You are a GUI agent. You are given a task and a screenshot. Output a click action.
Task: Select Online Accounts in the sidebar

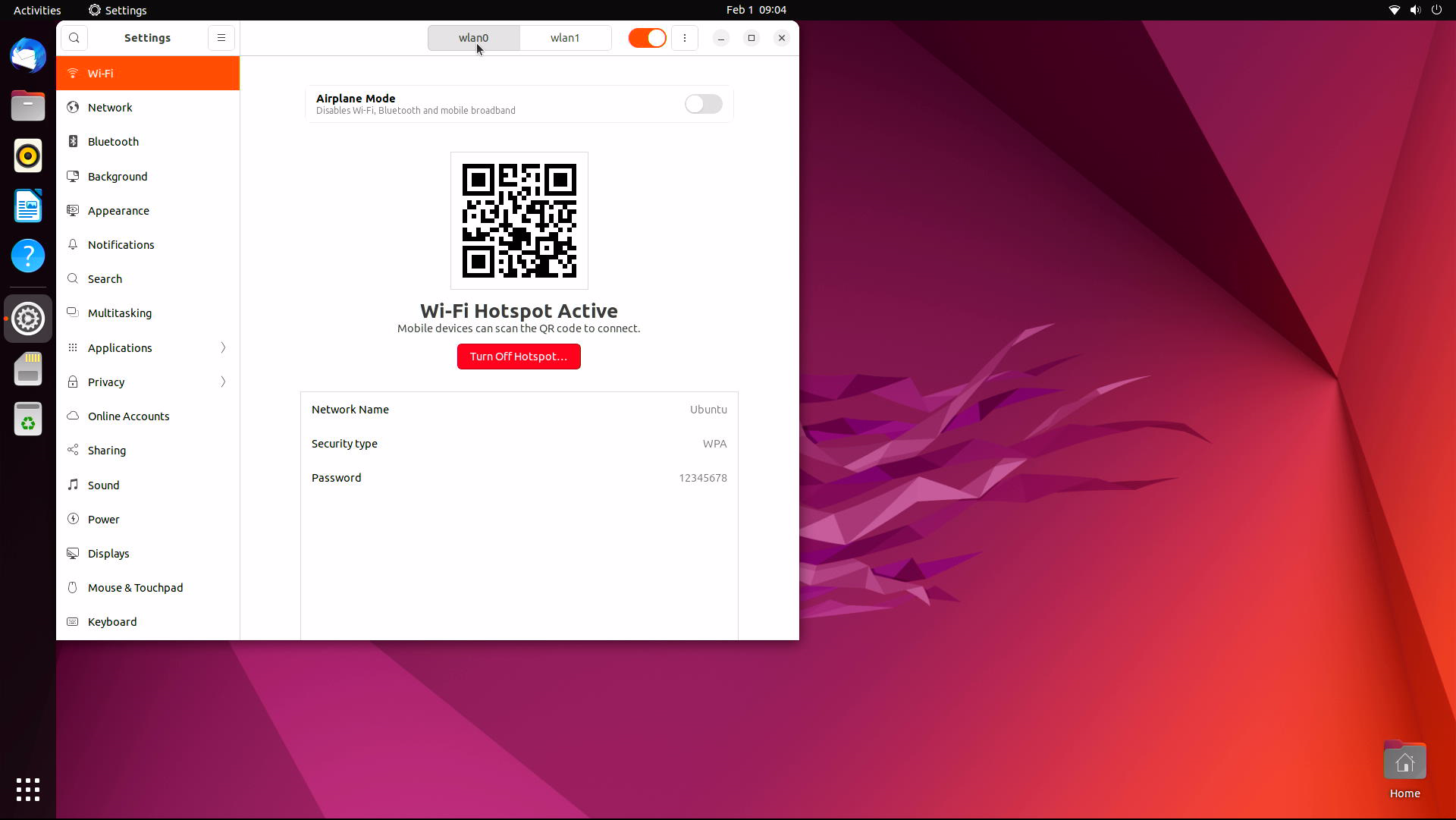[148, 416]
